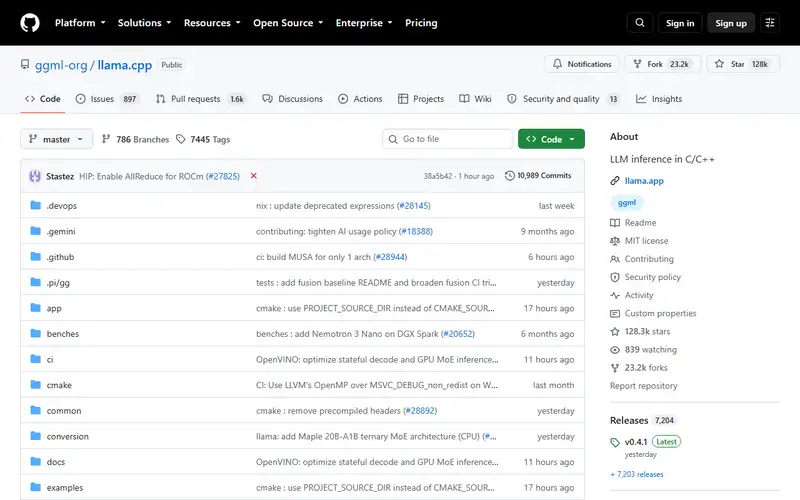Open the Wiki tab

pyautogui.click(x=475, y=99)
